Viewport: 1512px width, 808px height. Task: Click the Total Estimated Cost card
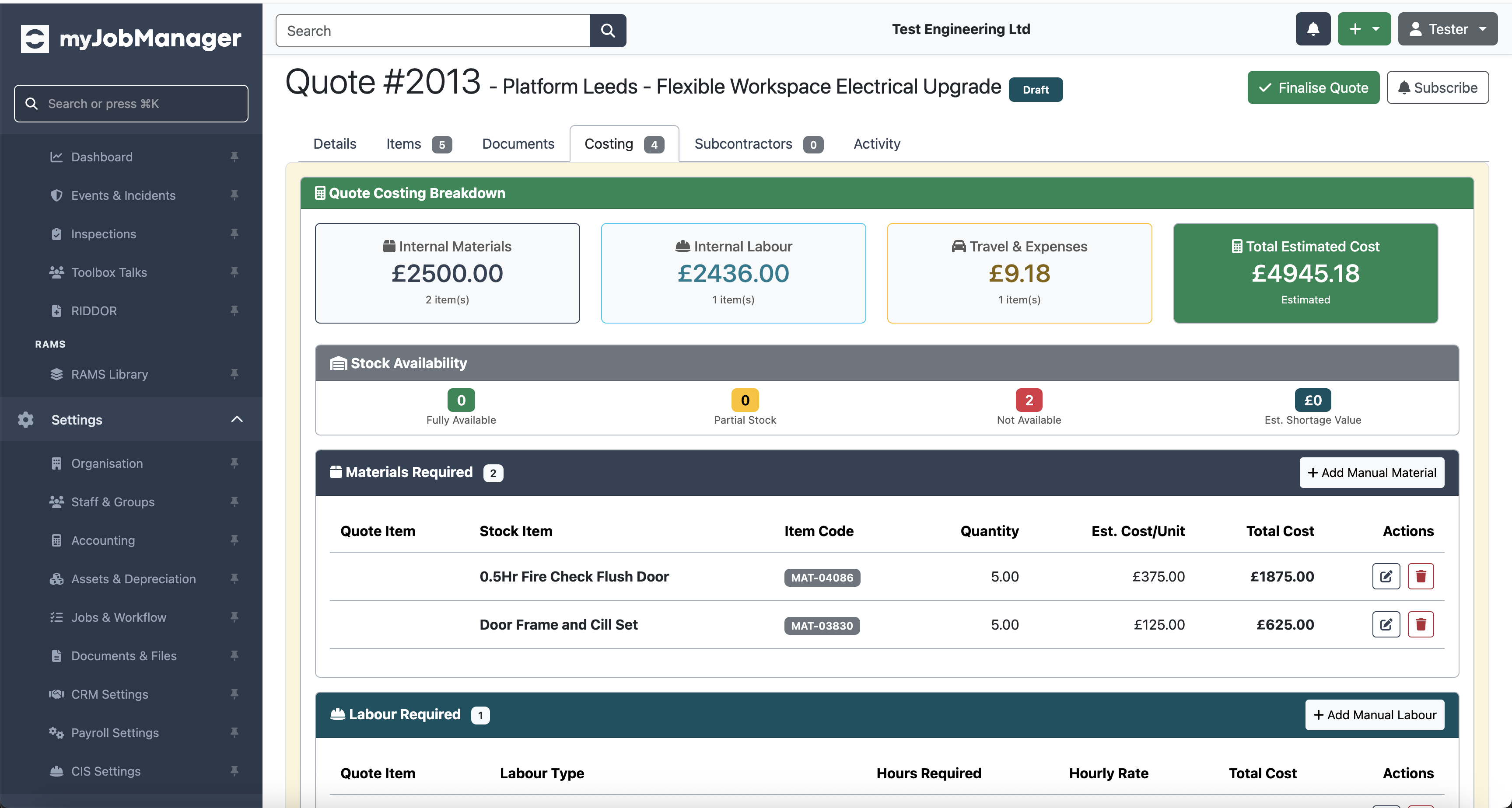point(1305,273)
